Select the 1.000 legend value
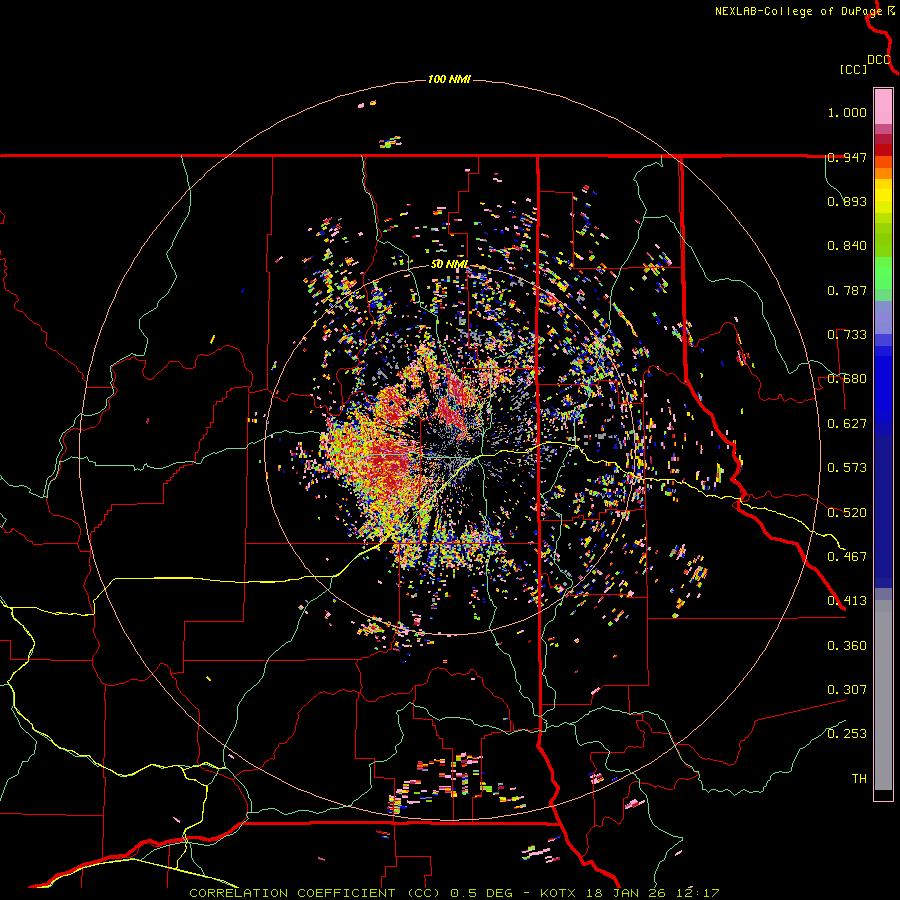Screen dimensions: 900x900 point(847,112)
